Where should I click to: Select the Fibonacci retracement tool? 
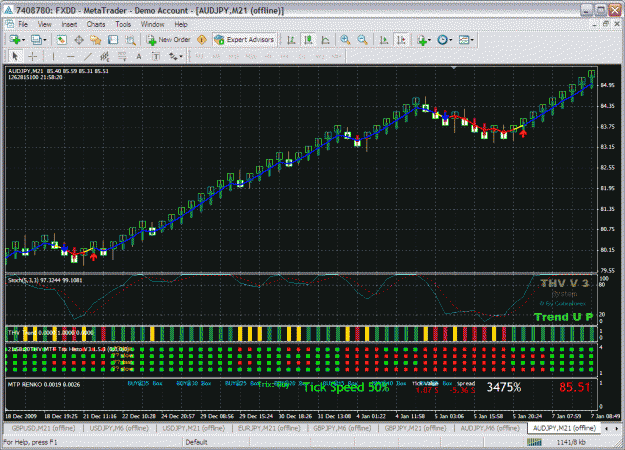click(x=122, y=57)
